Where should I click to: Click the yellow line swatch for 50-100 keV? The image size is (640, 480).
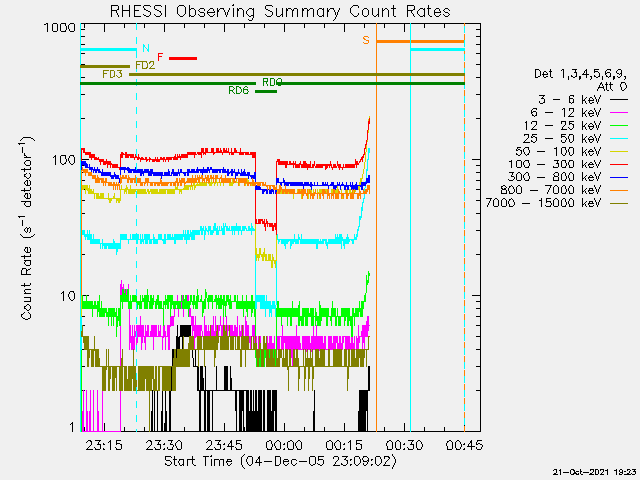click(619, 151)
